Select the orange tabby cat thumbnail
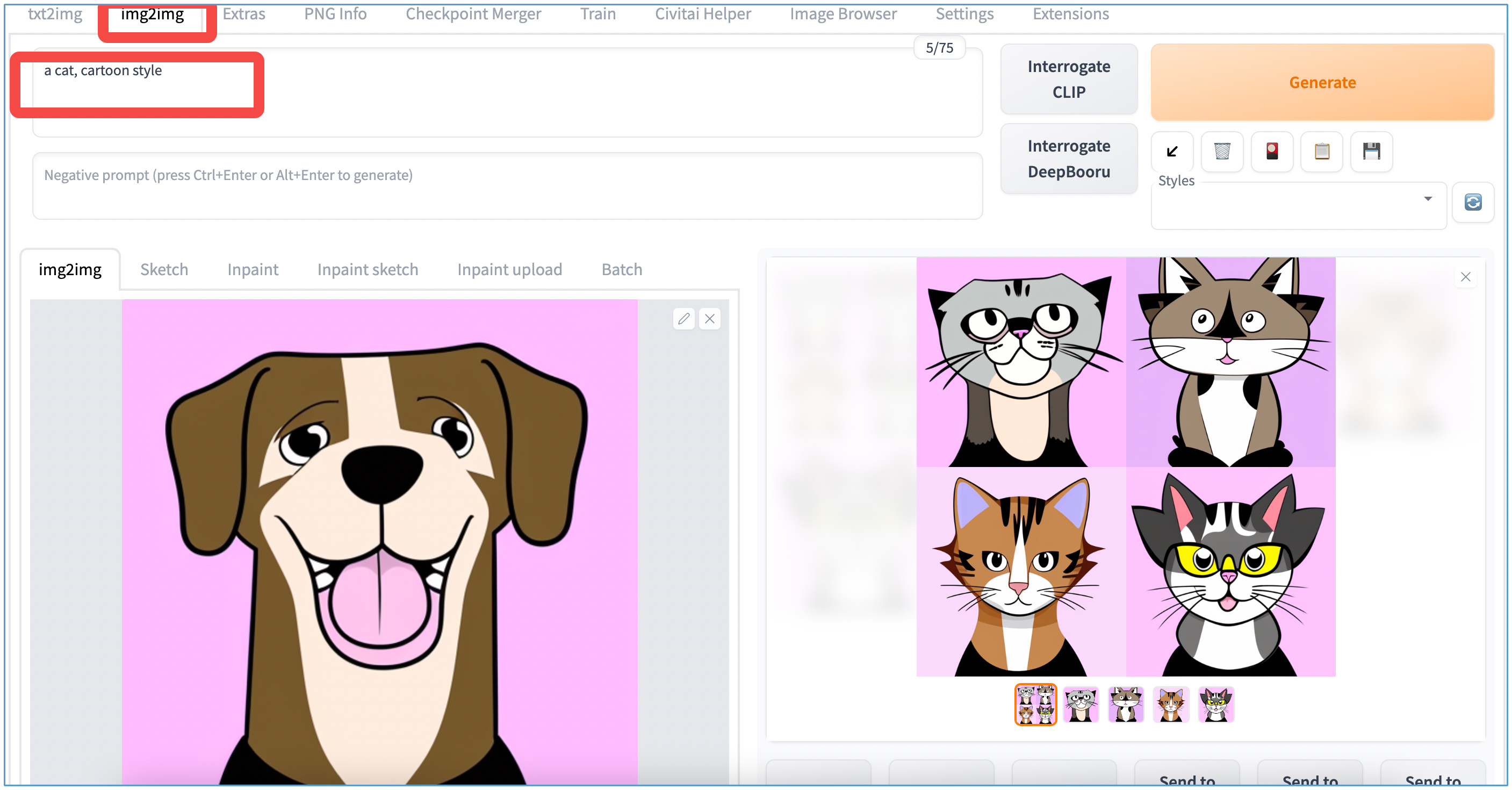 [x=1170, y=705]
